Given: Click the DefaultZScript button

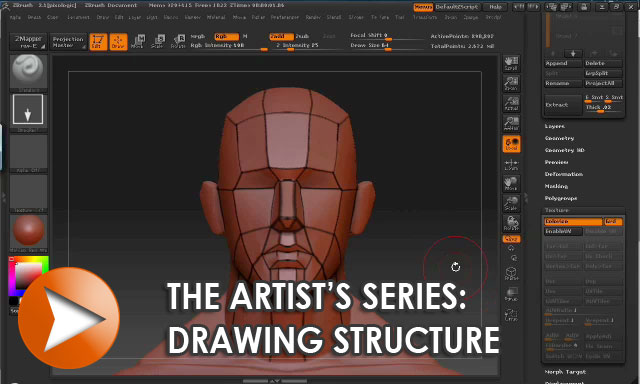Looking at the screenshot, I should click(457, 7).
